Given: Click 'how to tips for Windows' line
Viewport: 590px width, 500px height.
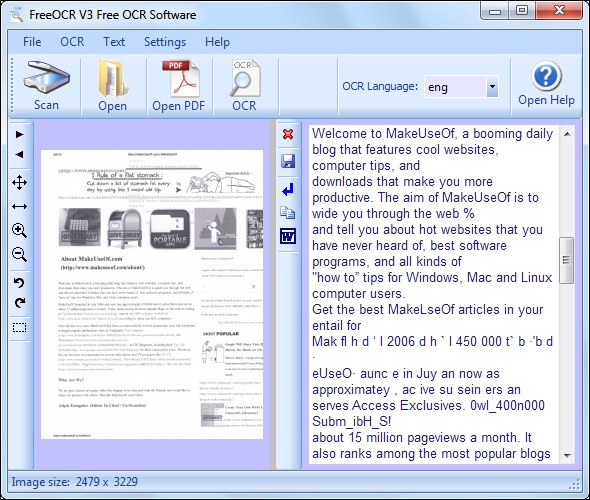Looking at the screenshot, I should pyautogui.click(x=432, y=278).
